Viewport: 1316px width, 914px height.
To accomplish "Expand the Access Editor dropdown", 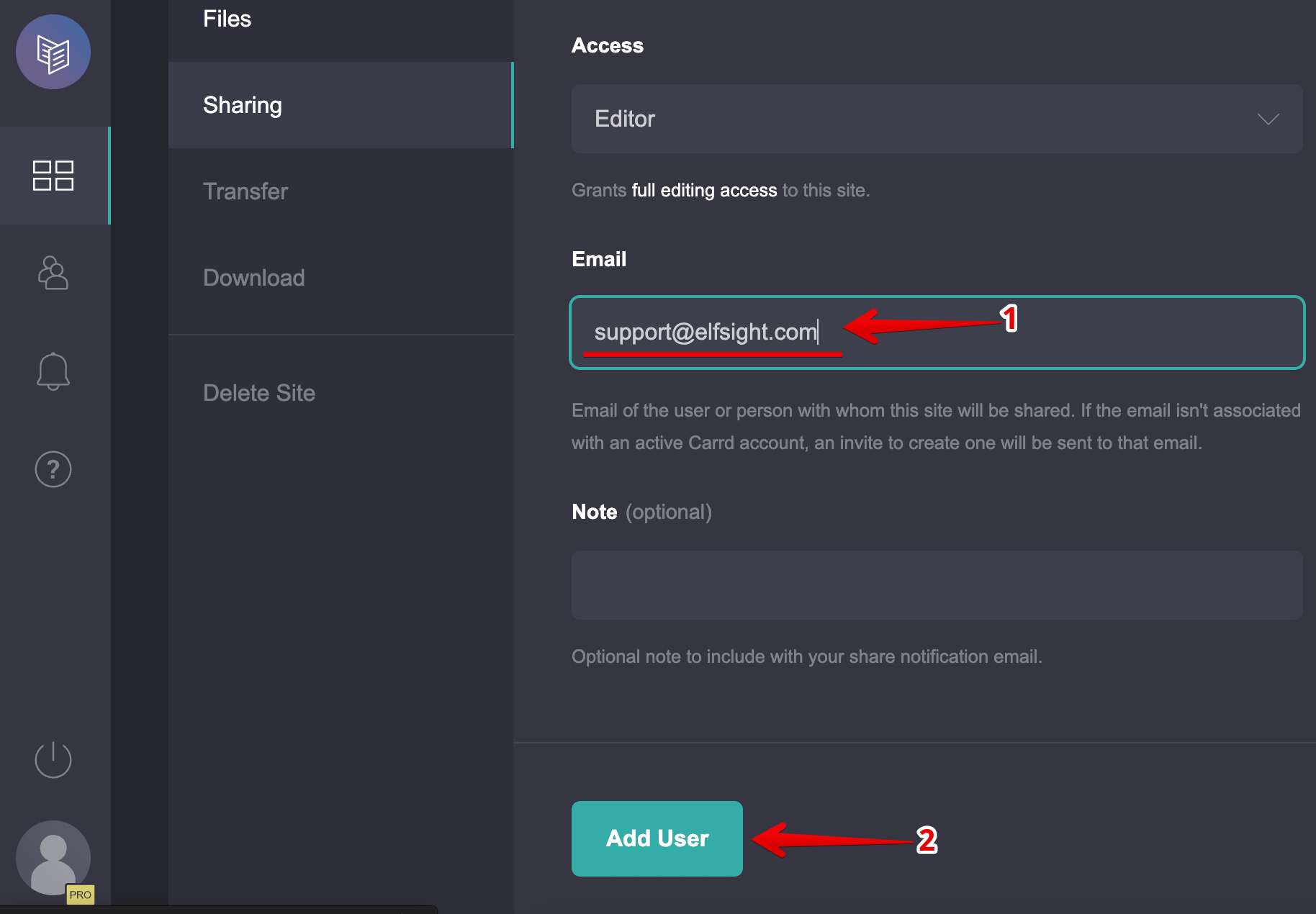I will tap(937, 119).
